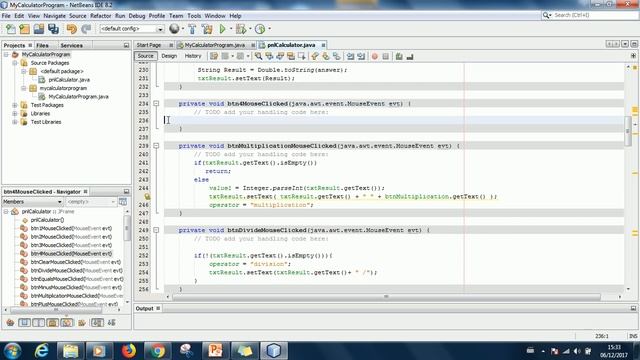
Task: Click the editor vertical scrollbar thumb
Action: (628, 131)
